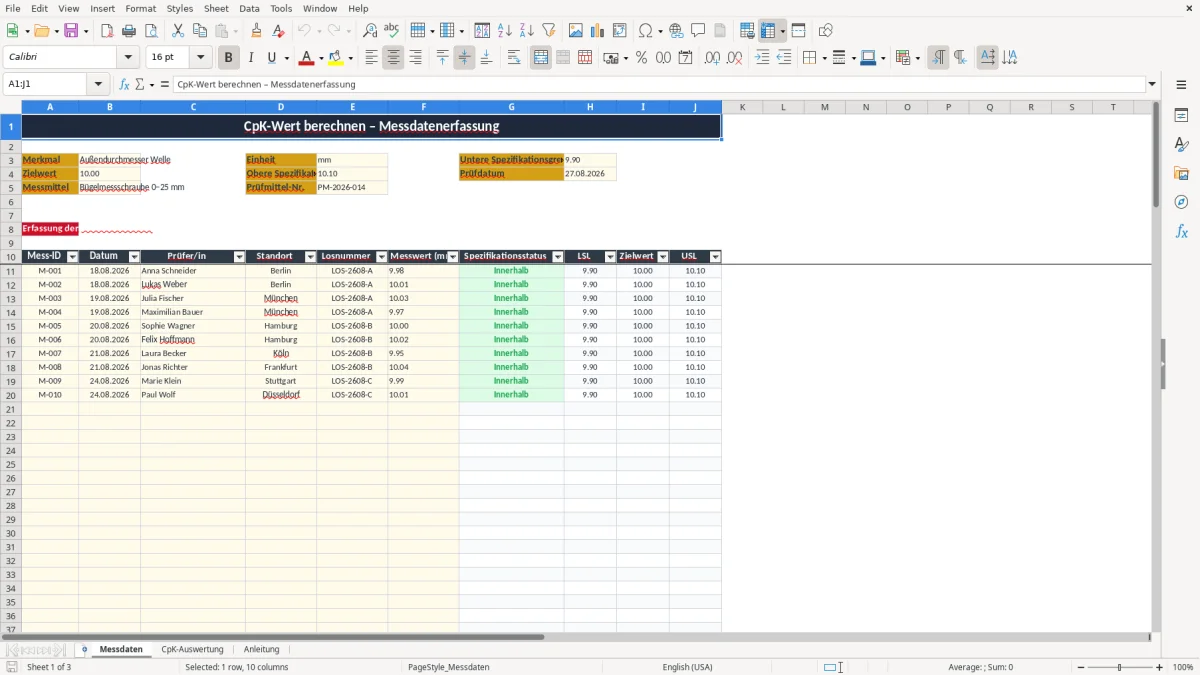Select row 15 header
This screenshot has width=1200, height=675.
tap(10, 326)
